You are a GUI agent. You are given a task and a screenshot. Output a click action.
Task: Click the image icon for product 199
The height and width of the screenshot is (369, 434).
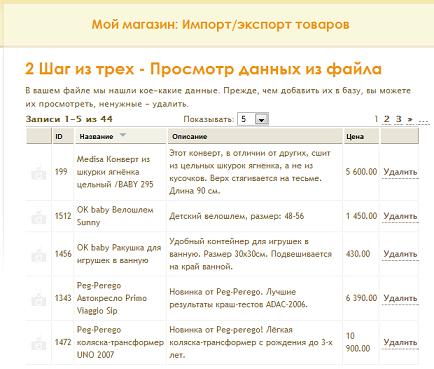click(39, 173)
